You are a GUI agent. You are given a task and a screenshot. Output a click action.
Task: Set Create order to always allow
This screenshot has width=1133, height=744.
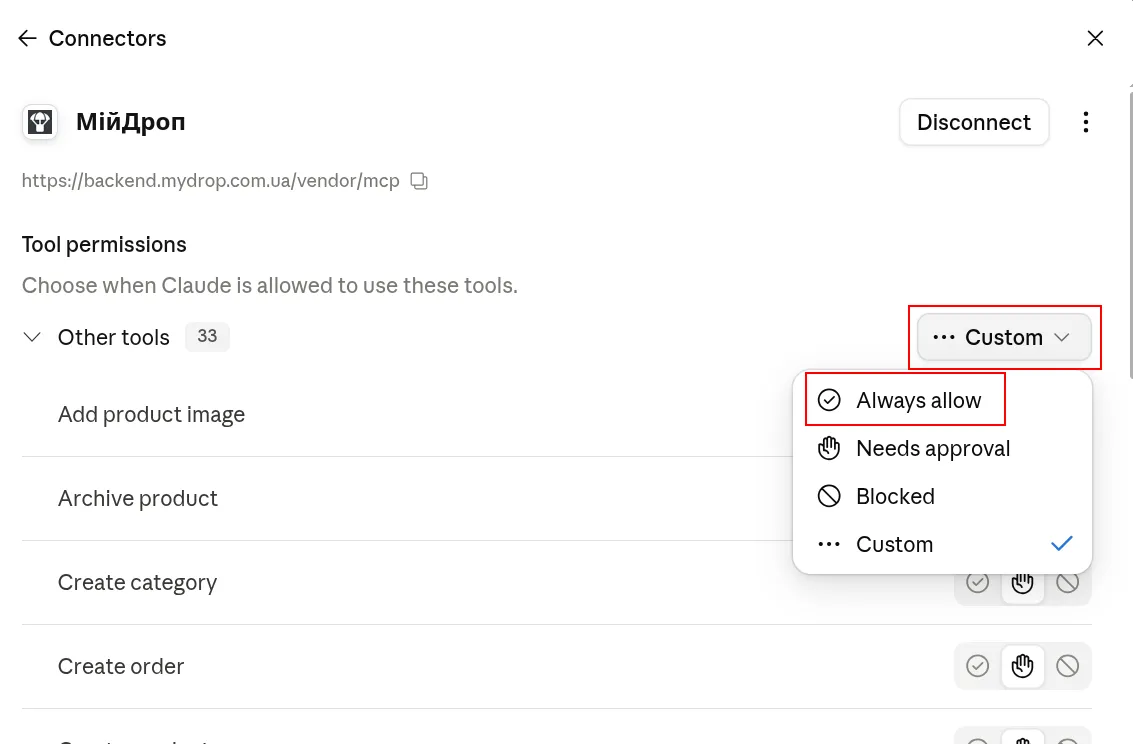[x=977, y=665]
